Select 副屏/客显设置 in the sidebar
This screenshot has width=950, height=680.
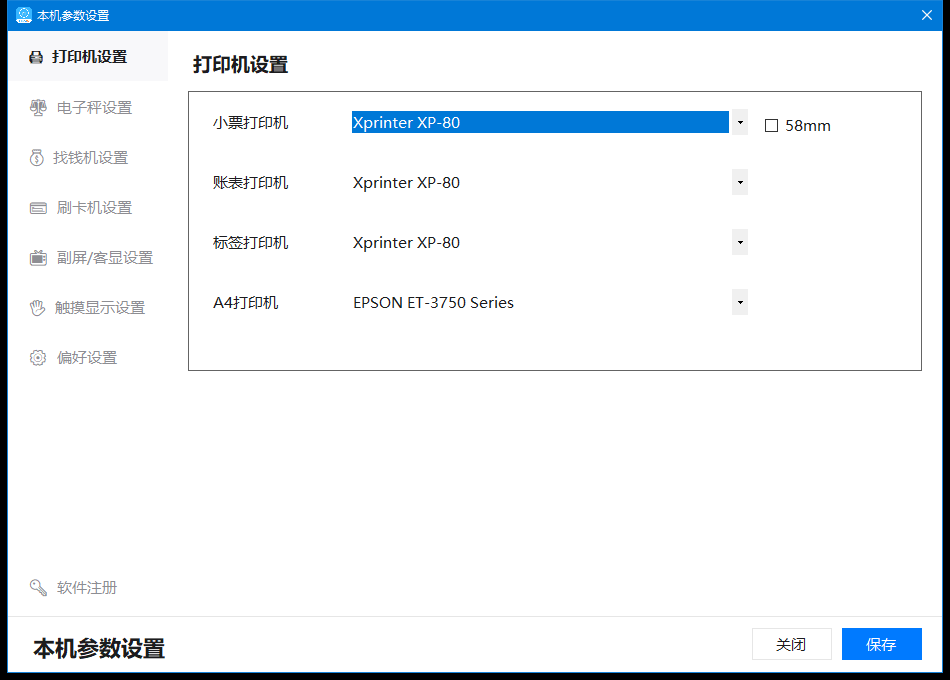(88, 258)
